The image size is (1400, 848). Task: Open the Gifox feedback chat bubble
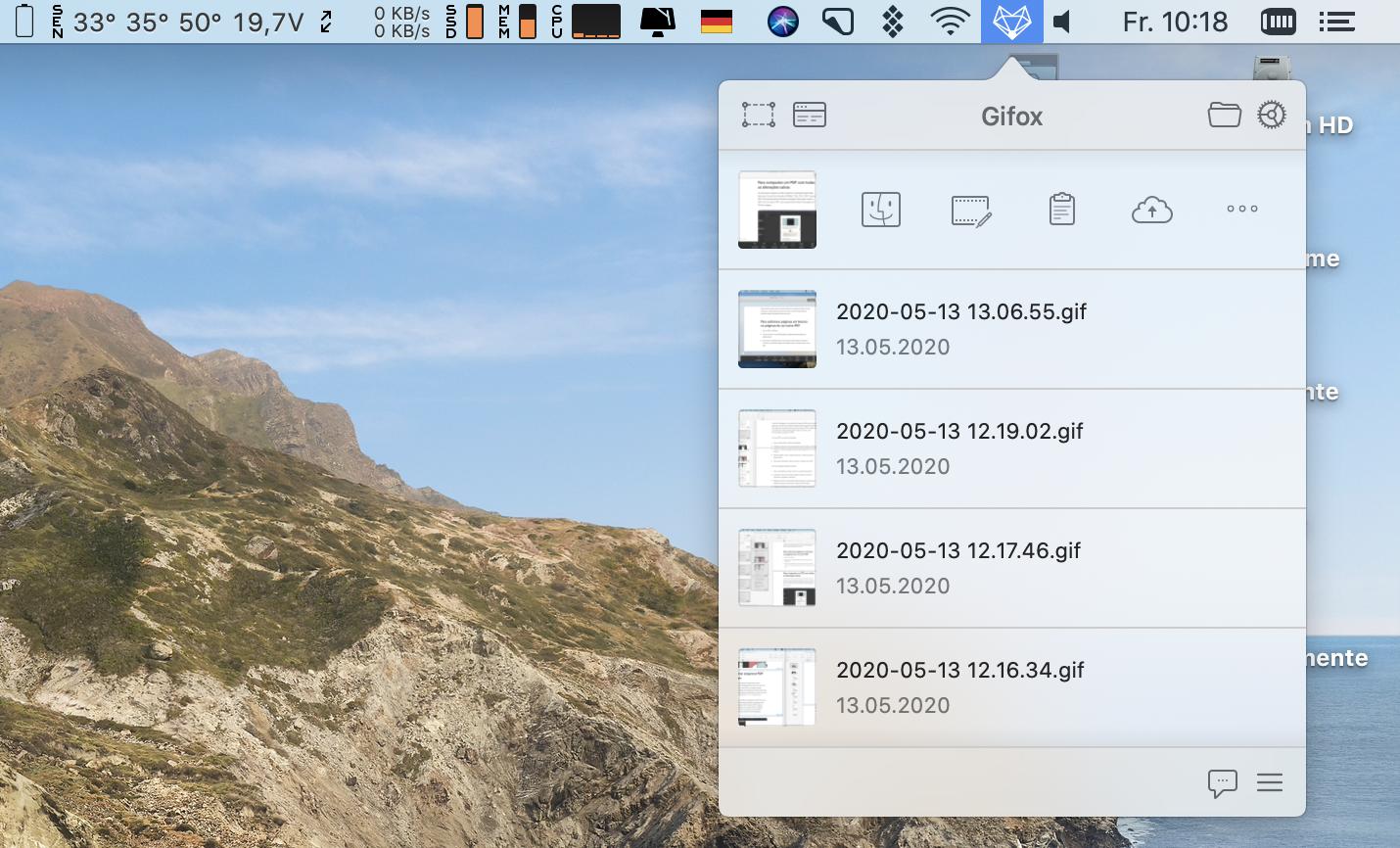pyautogui.click(x=1223, y=782)
